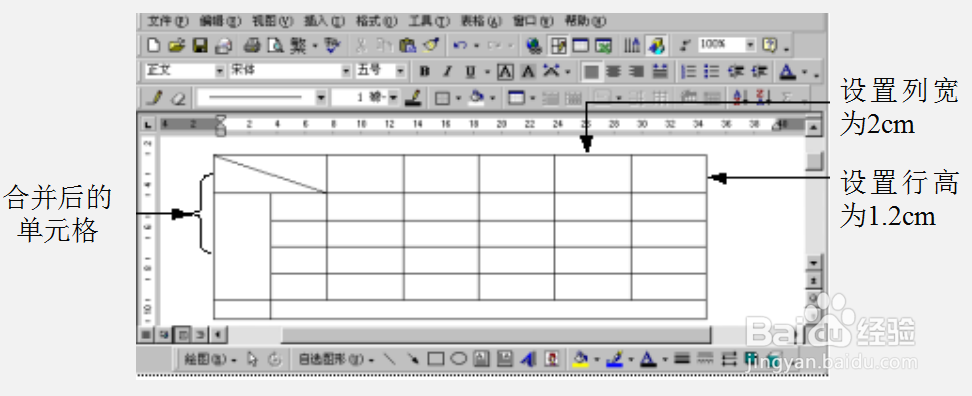Click the Print icon

pyautogui.click(x=251, y=45)
